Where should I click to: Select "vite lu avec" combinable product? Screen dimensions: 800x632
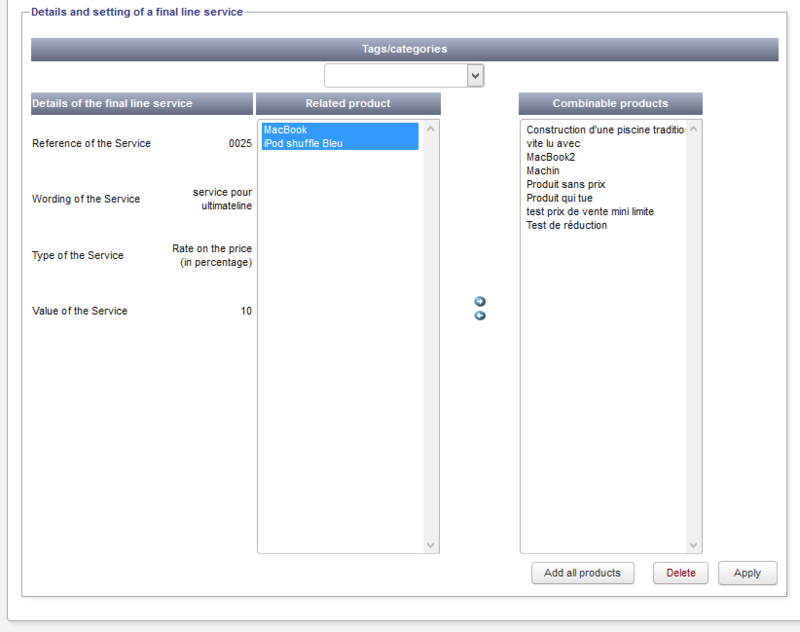pos(553,143)
